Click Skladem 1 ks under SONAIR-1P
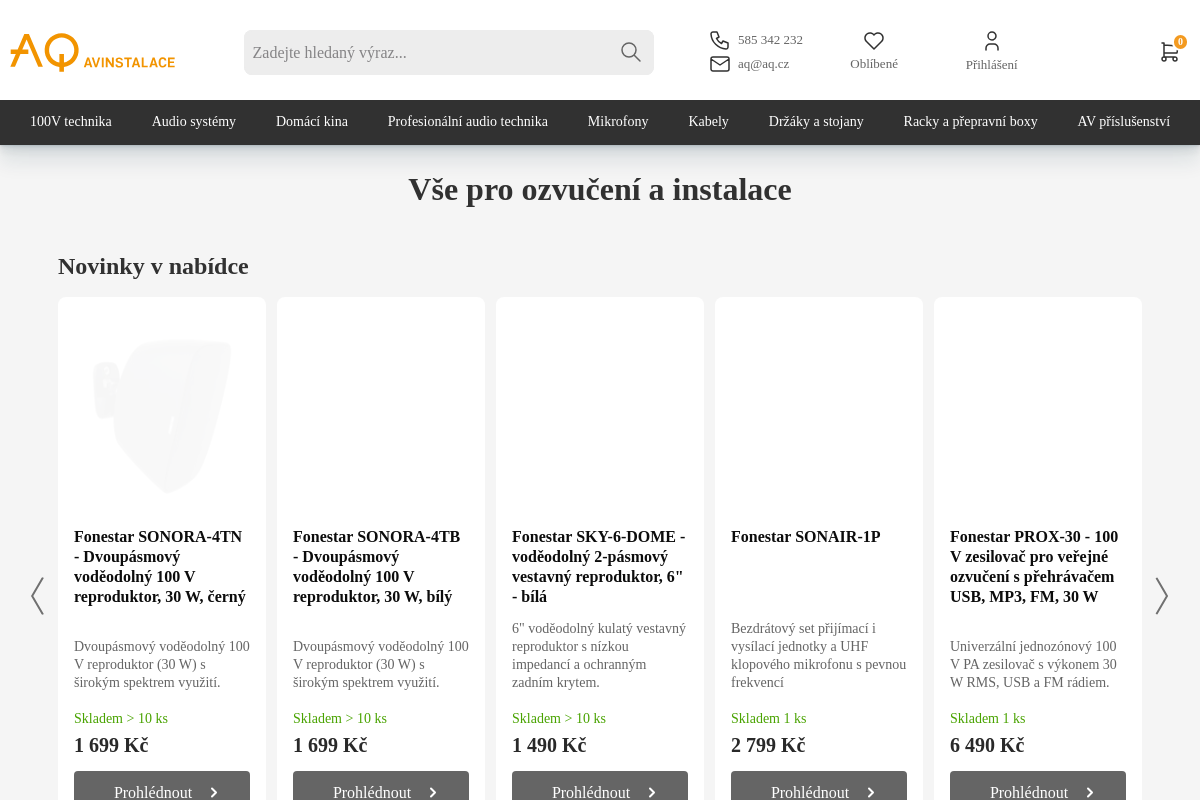The image size is (1200, 800). click(768, 719)
